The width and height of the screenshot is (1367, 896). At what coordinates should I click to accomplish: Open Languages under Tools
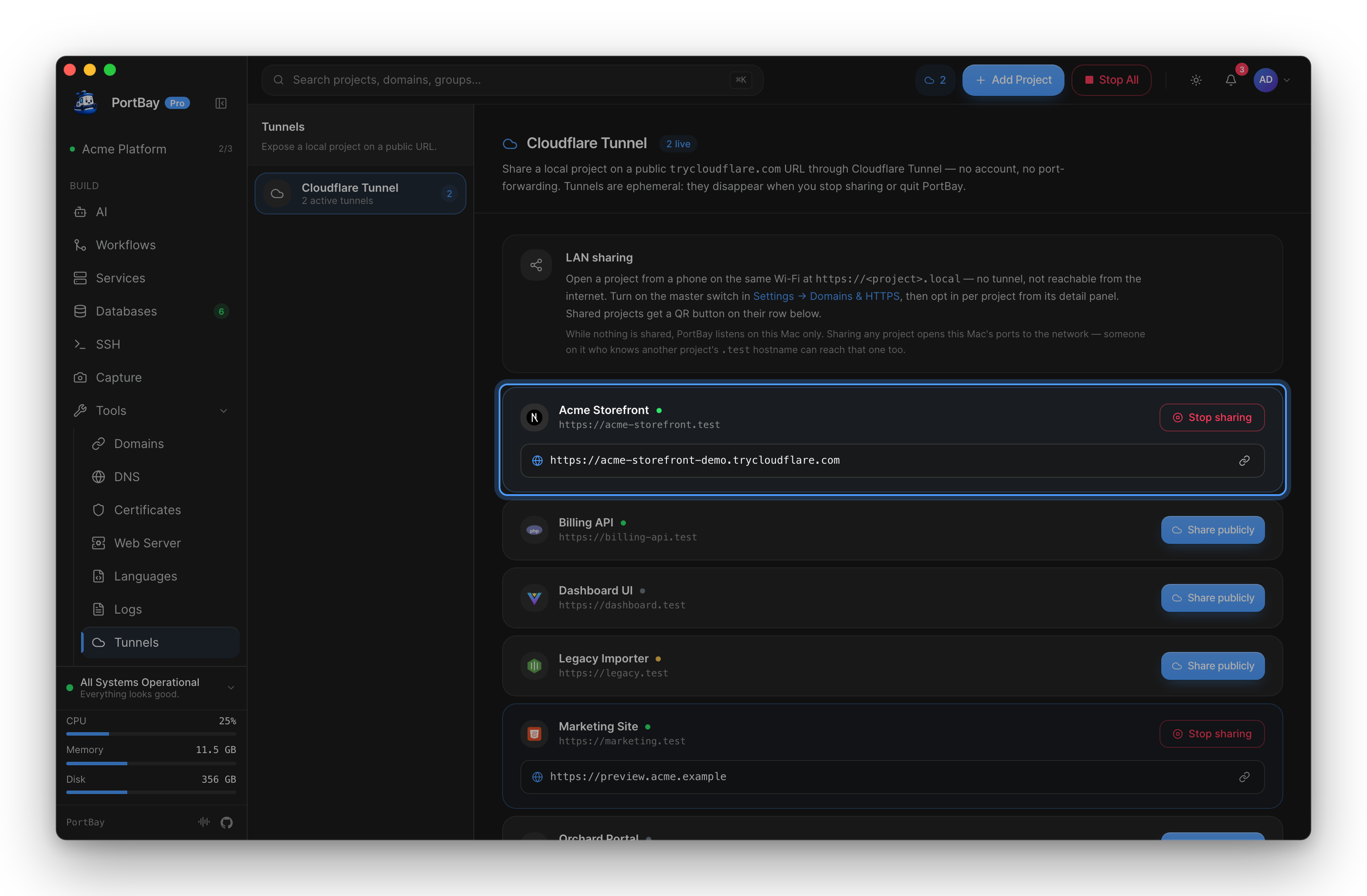coord(160,577)
